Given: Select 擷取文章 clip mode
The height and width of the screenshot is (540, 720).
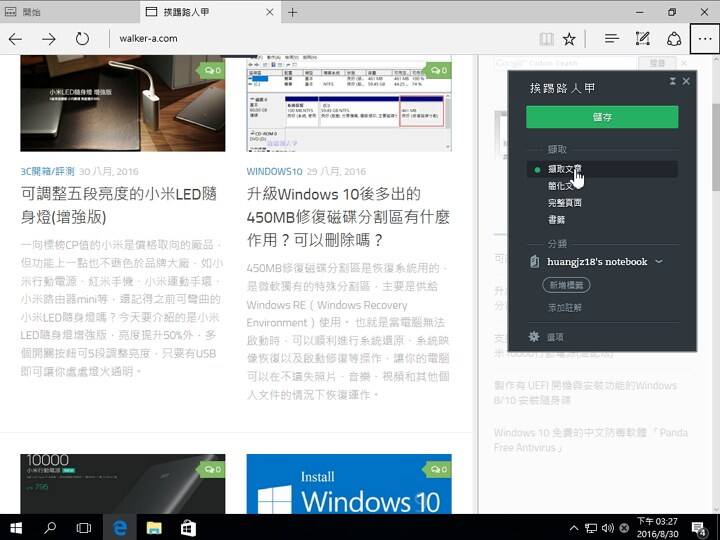Looking at the screenshot, I should pos(602,169).
